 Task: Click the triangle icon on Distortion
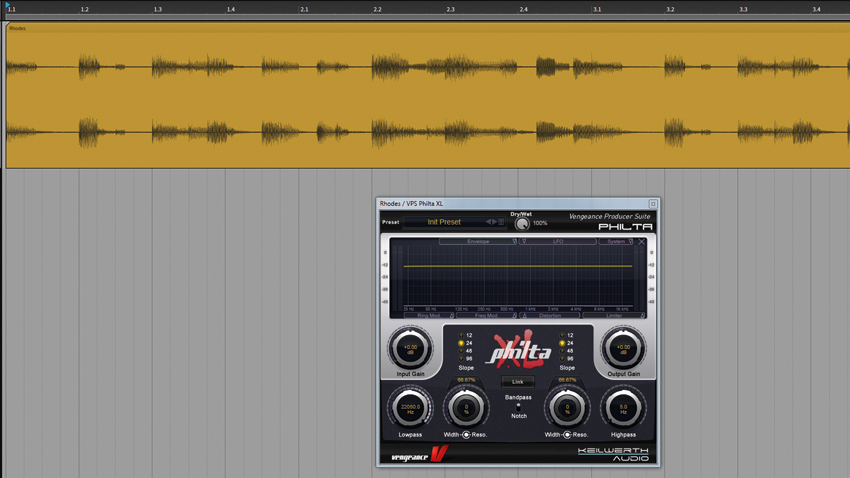524,315
